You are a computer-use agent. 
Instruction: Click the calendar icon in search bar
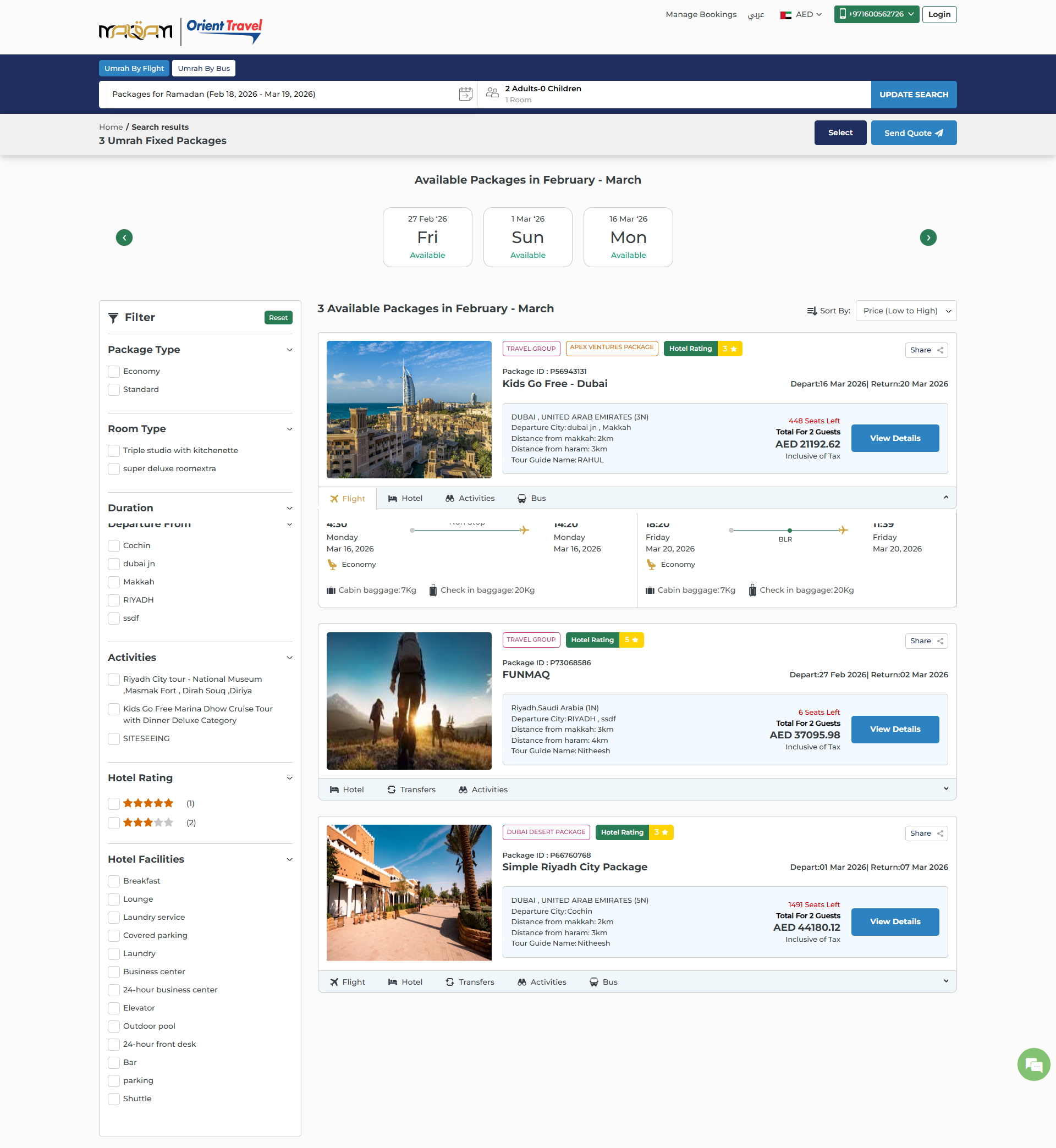pos(466,94)
